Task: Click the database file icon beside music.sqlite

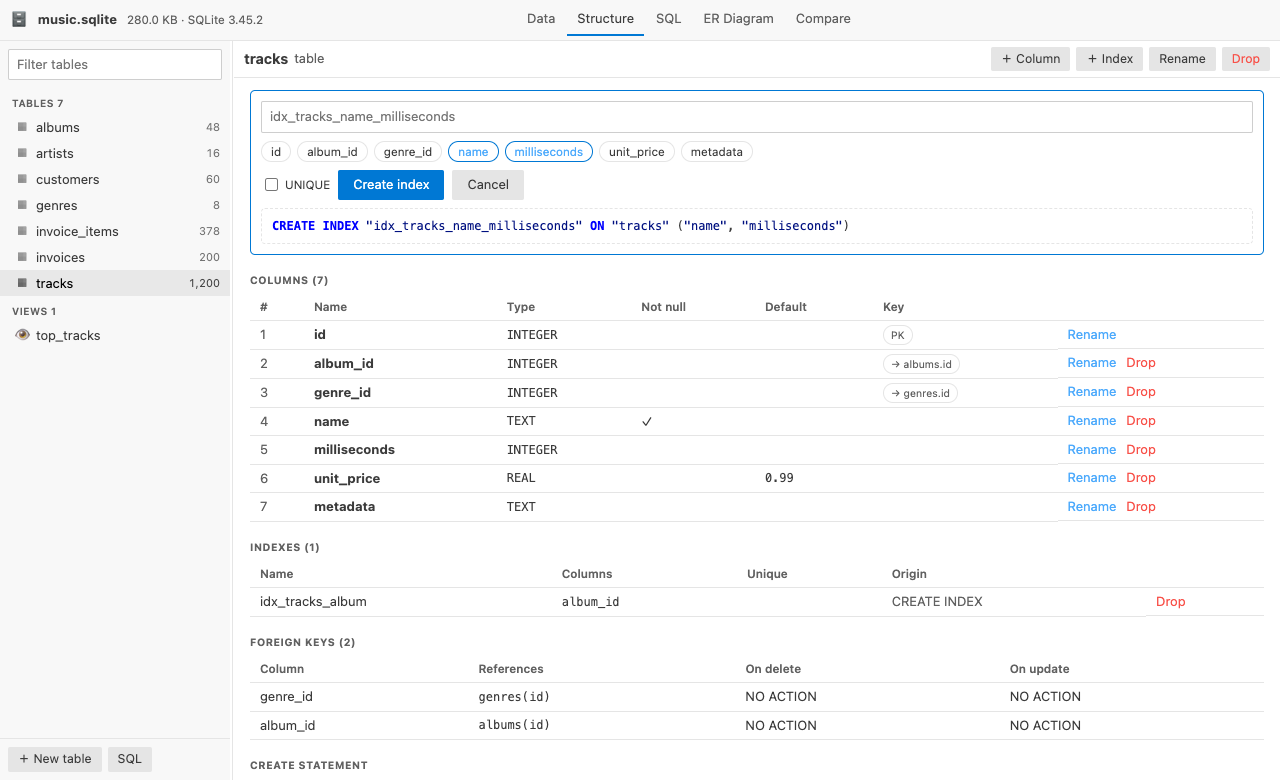Action: tap(19, 19)
